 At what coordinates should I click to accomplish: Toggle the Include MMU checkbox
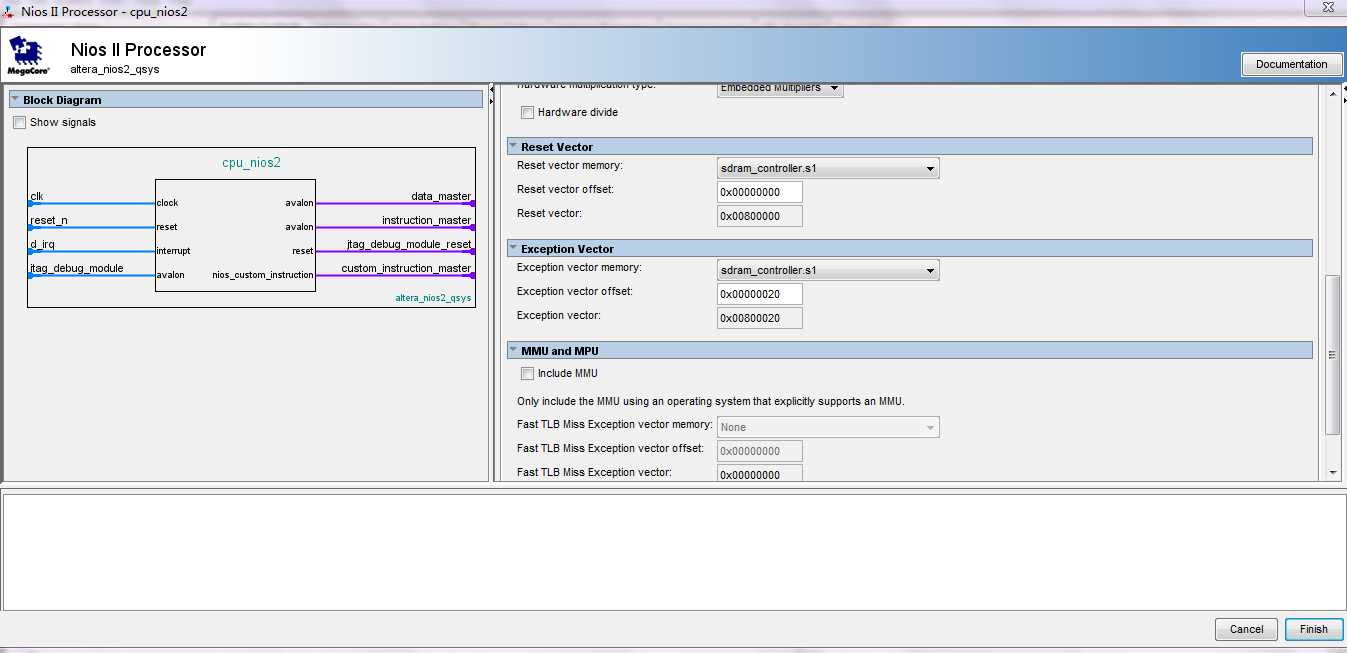[527, 373]
